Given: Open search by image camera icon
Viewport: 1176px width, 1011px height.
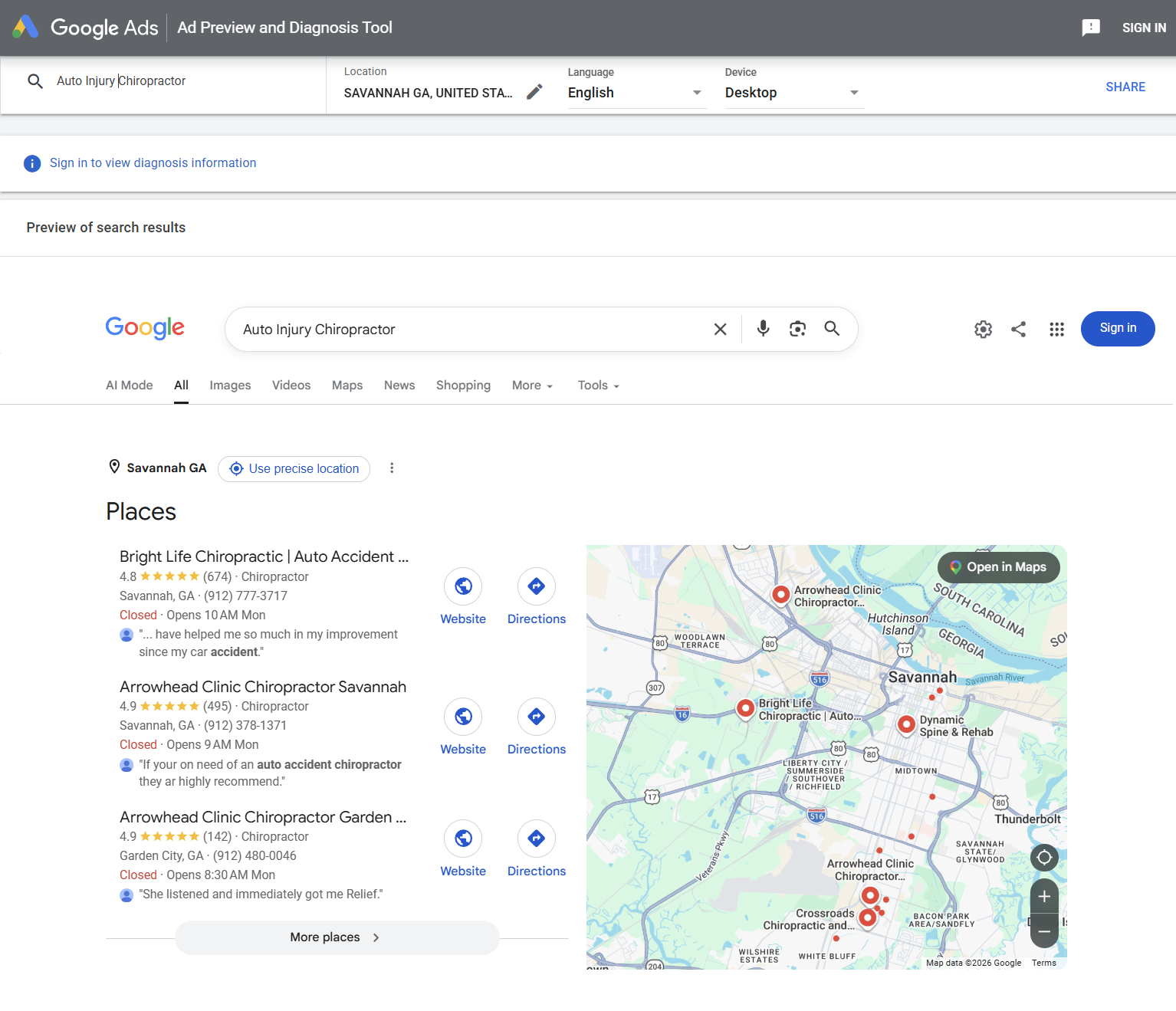Looking at the screenshot, I should (797, 329).
